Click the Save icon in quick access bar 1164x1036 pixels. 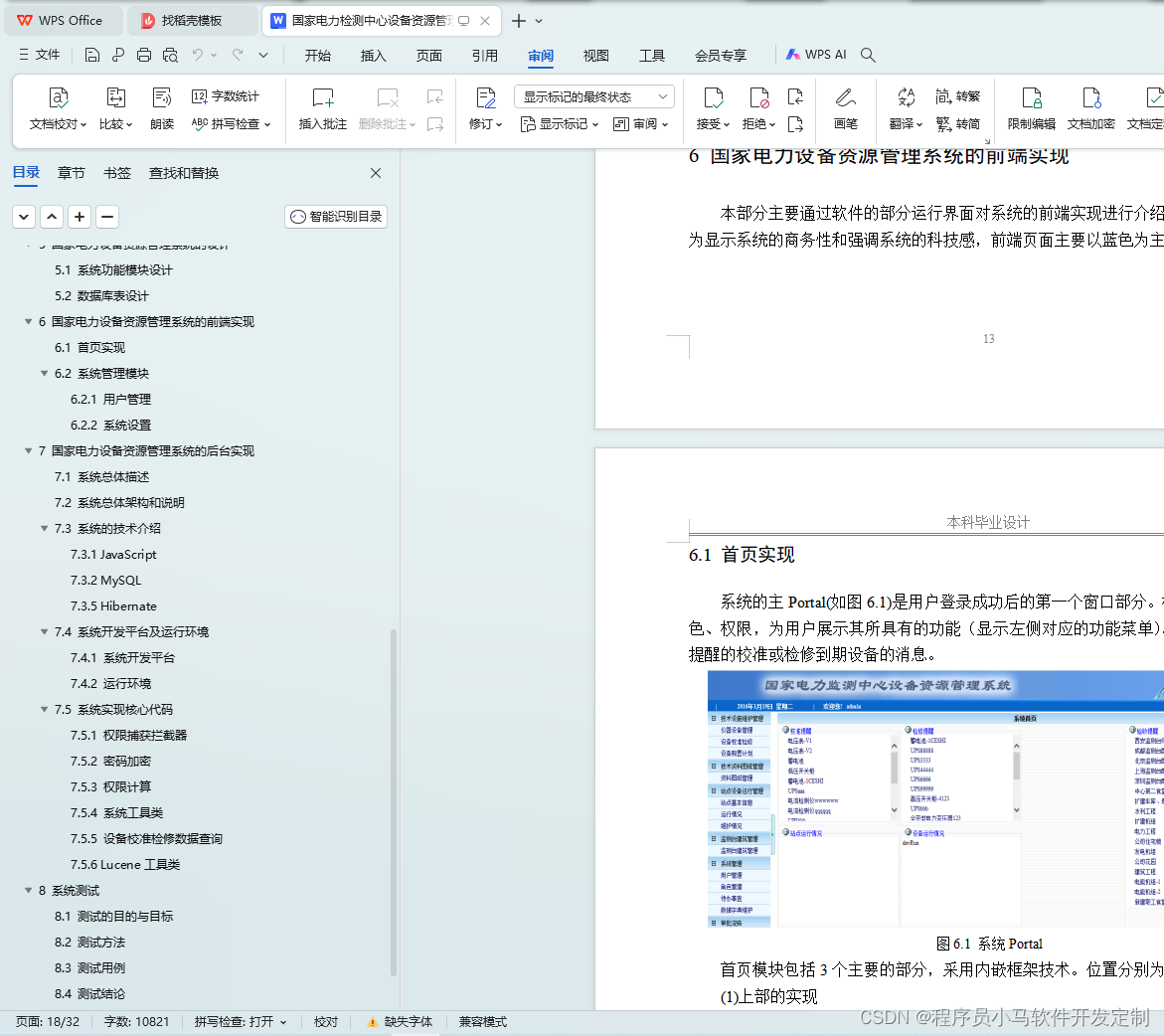pyautogui.click(x=92, y=55)
